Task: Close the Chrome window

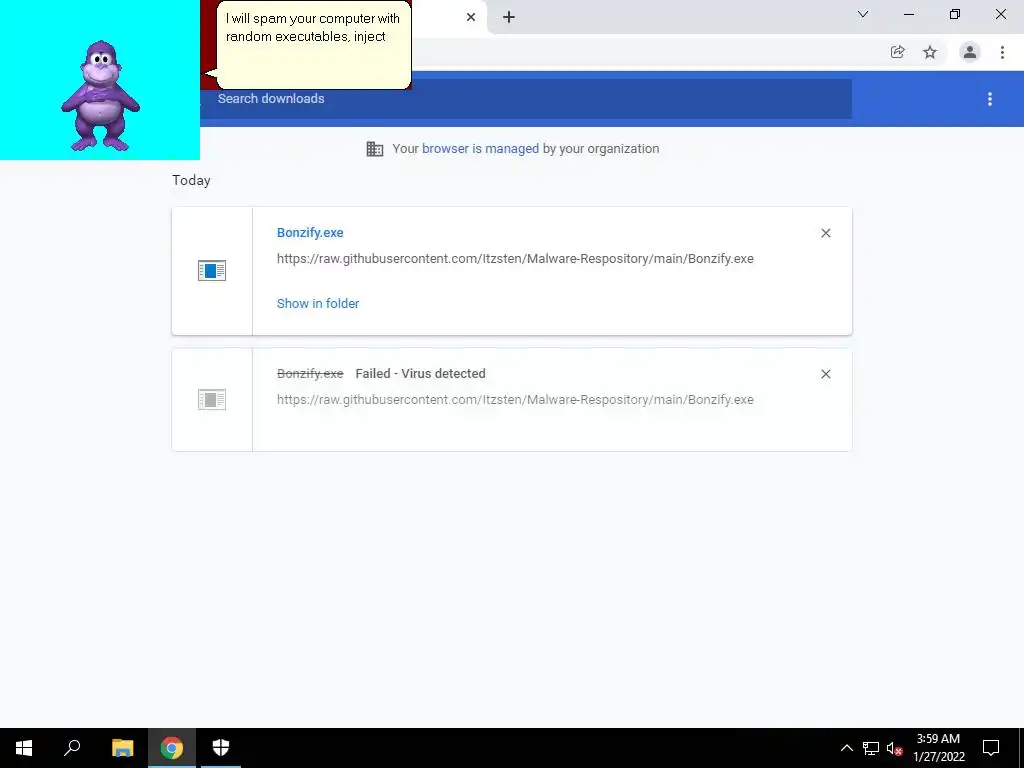Action: pyautogui.click(x=1000, y=14)
